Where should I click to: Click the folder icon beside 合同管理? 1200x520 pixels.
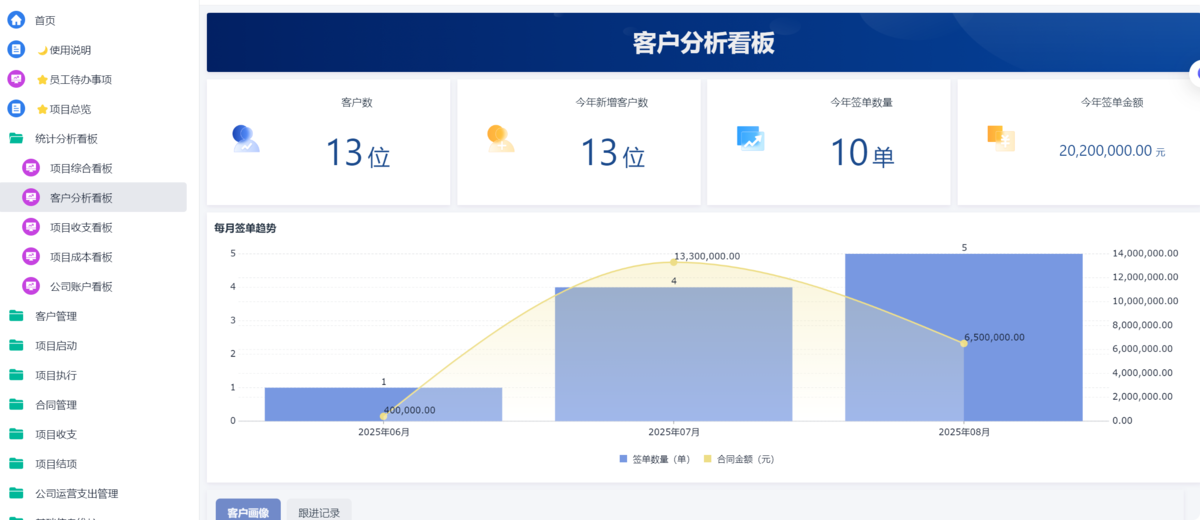coord(16,405)
